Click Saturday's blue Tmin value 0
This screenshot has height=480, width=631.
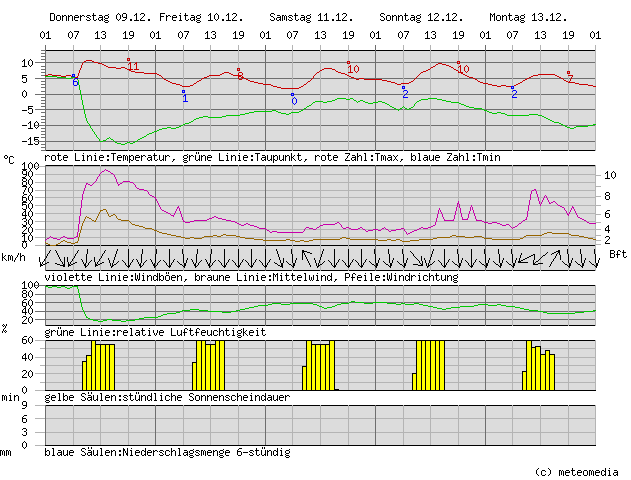(x=294, y=101)
